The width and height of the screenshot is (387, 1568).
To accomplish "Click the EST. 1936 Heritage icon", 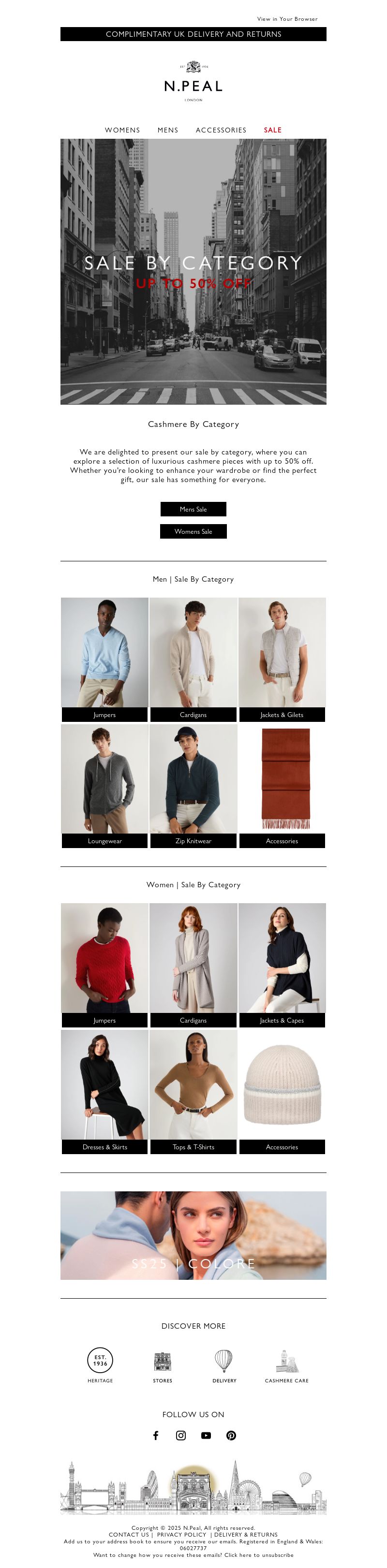I will [100, 1361].
